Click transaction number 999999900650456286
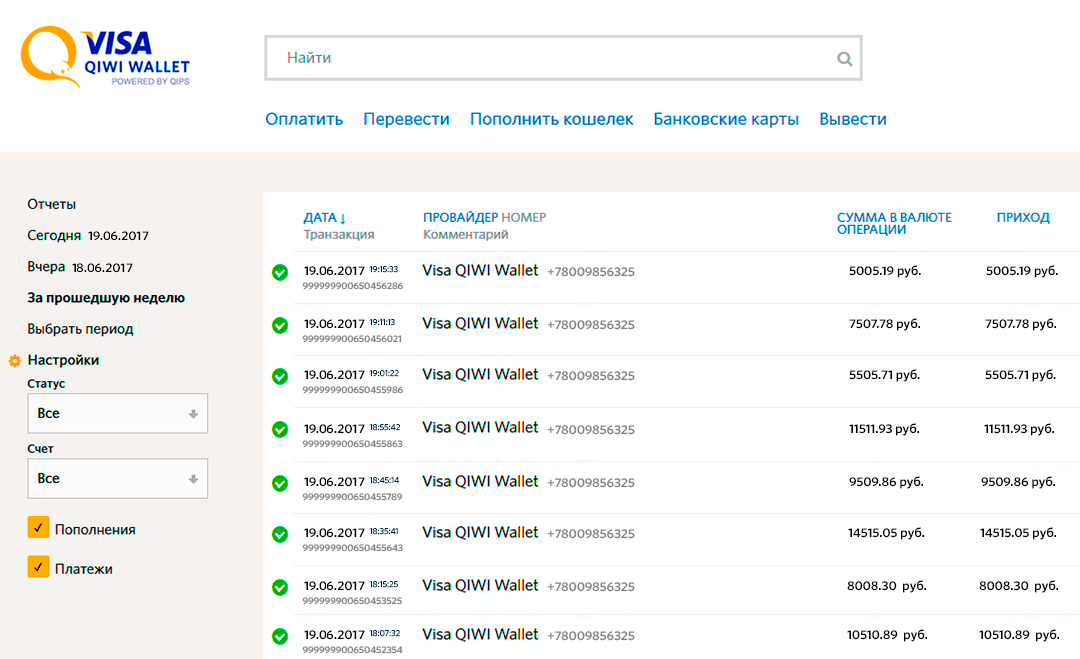Screen dimensions: 1080x659 353,286
